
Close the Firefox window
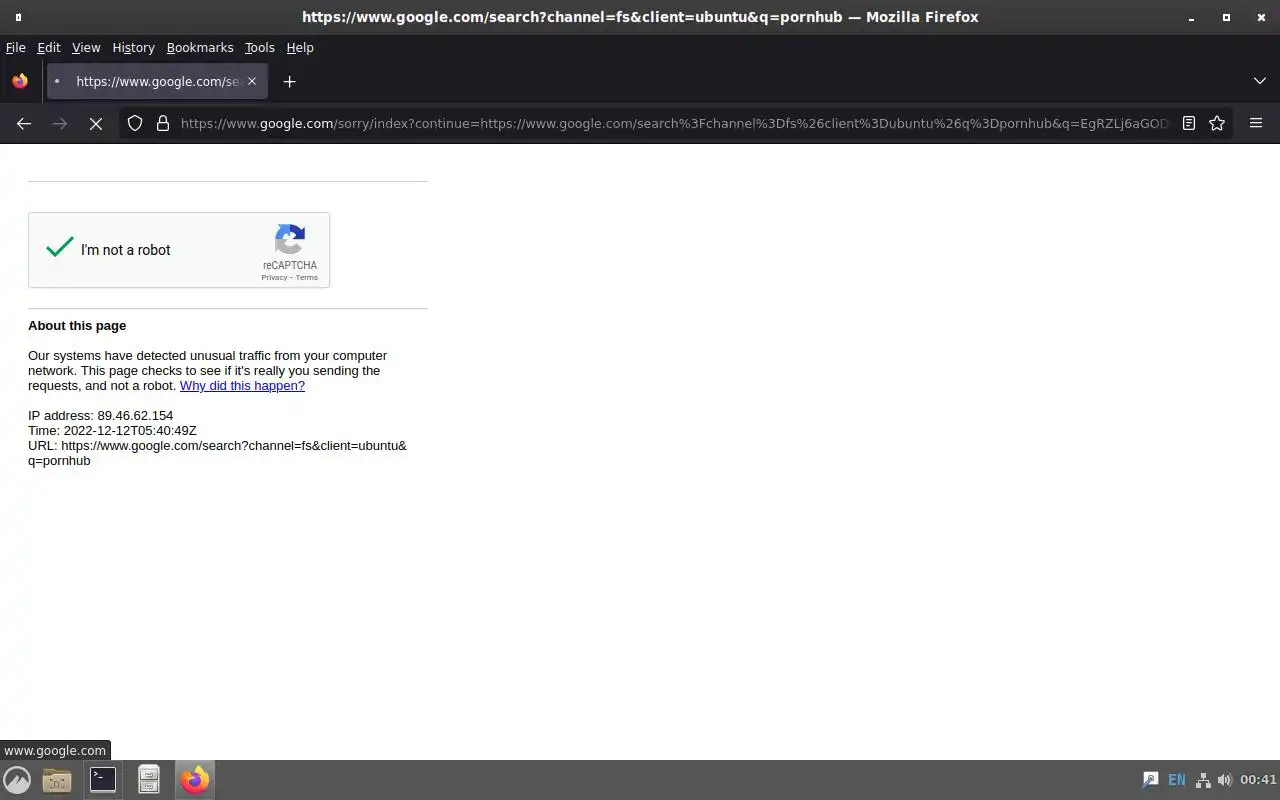tap(1261, 17)
